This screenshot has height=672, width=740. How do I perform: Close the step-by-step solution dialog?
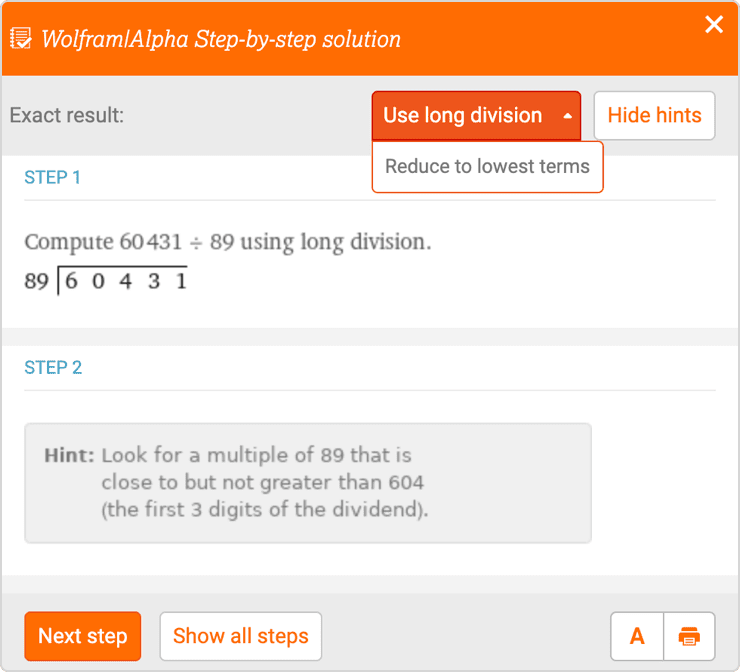pos(714,25)
